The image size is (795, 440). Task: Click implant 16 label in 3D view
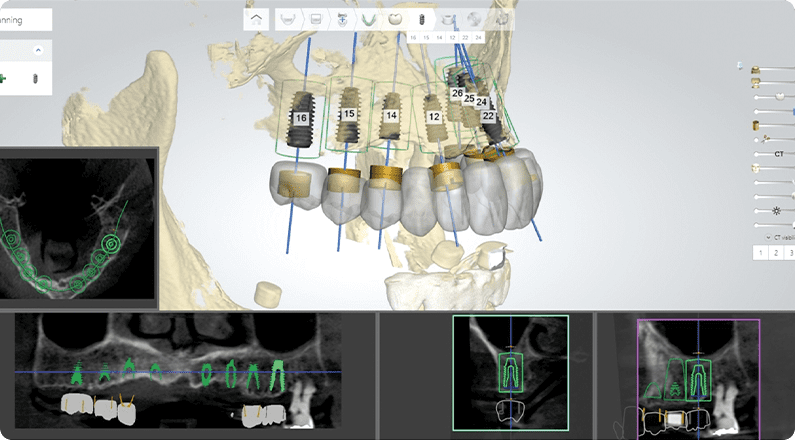click(300, 118)
